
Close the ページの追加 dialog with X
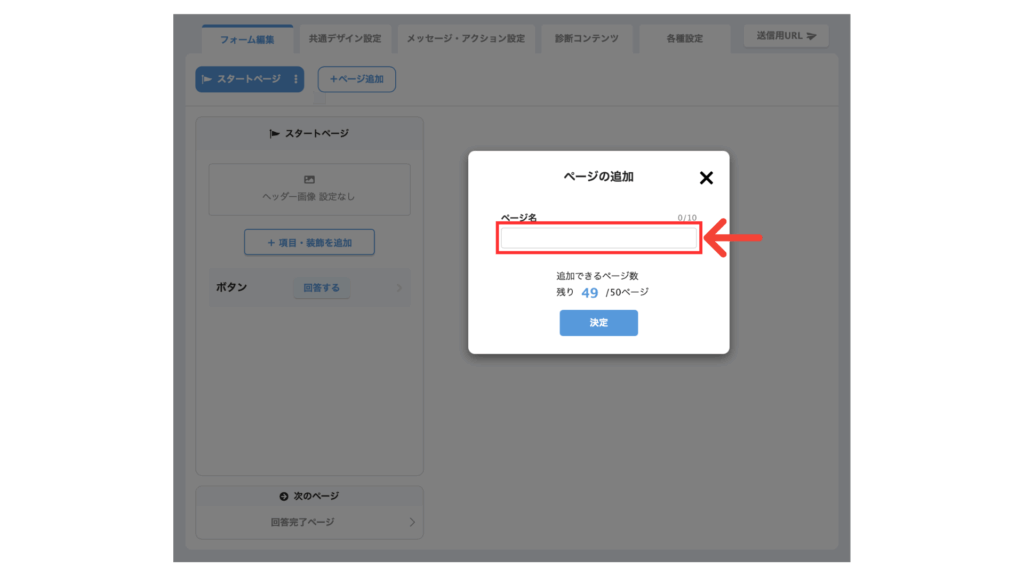(x=706, y=178)
